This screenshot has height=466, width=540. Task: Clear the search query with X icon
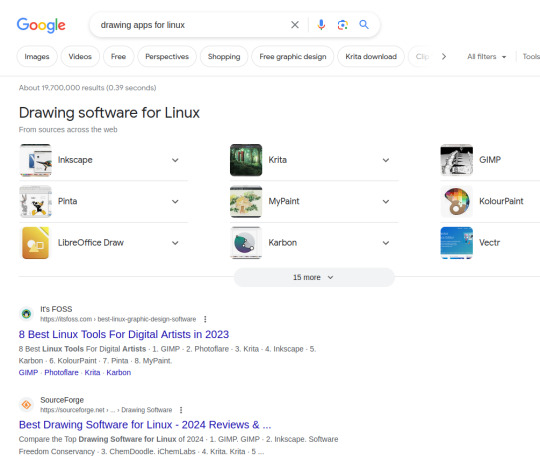295,25
